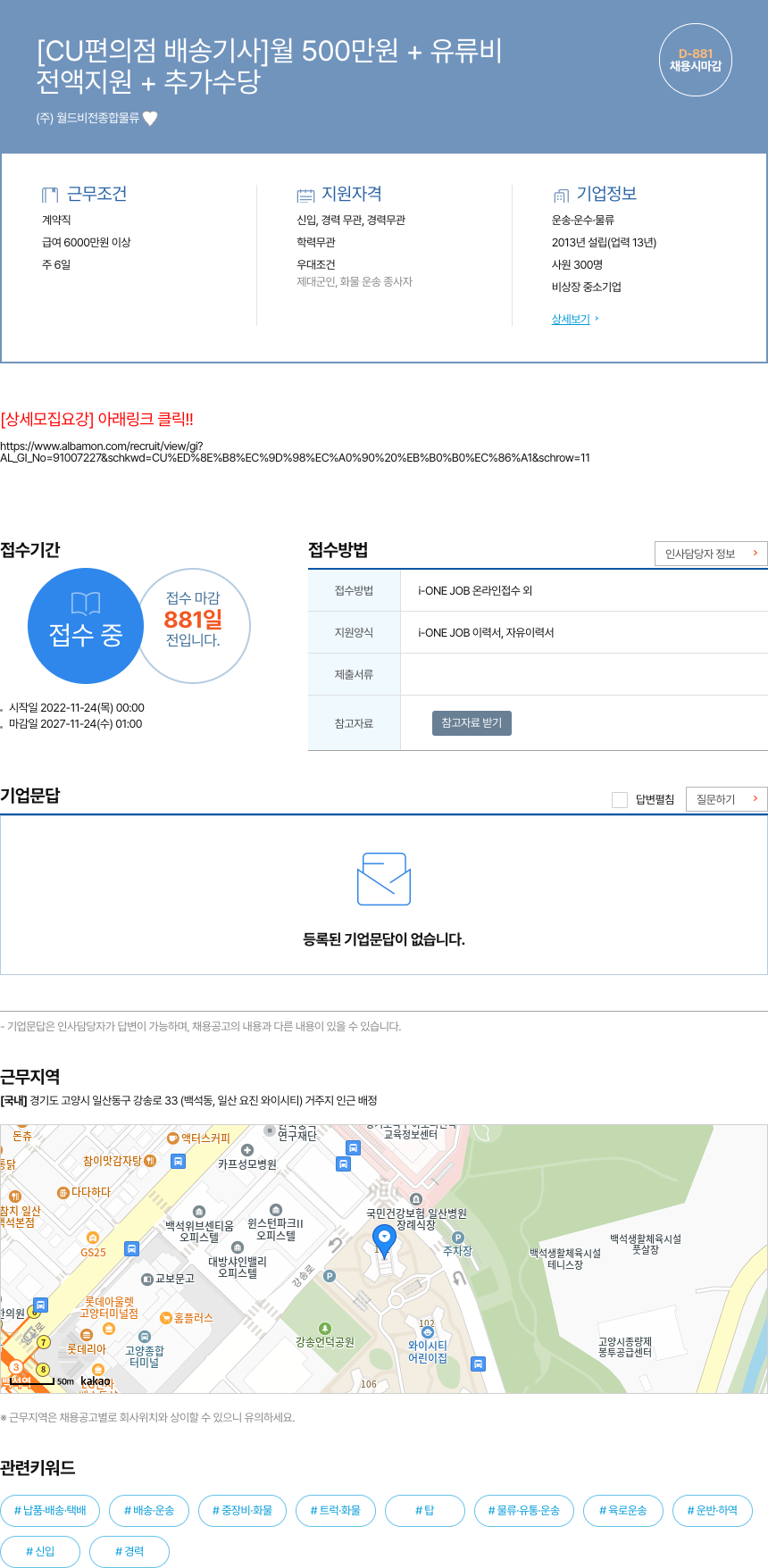Click the 홈플러스 marker on the map

[x=166, y=1318]
